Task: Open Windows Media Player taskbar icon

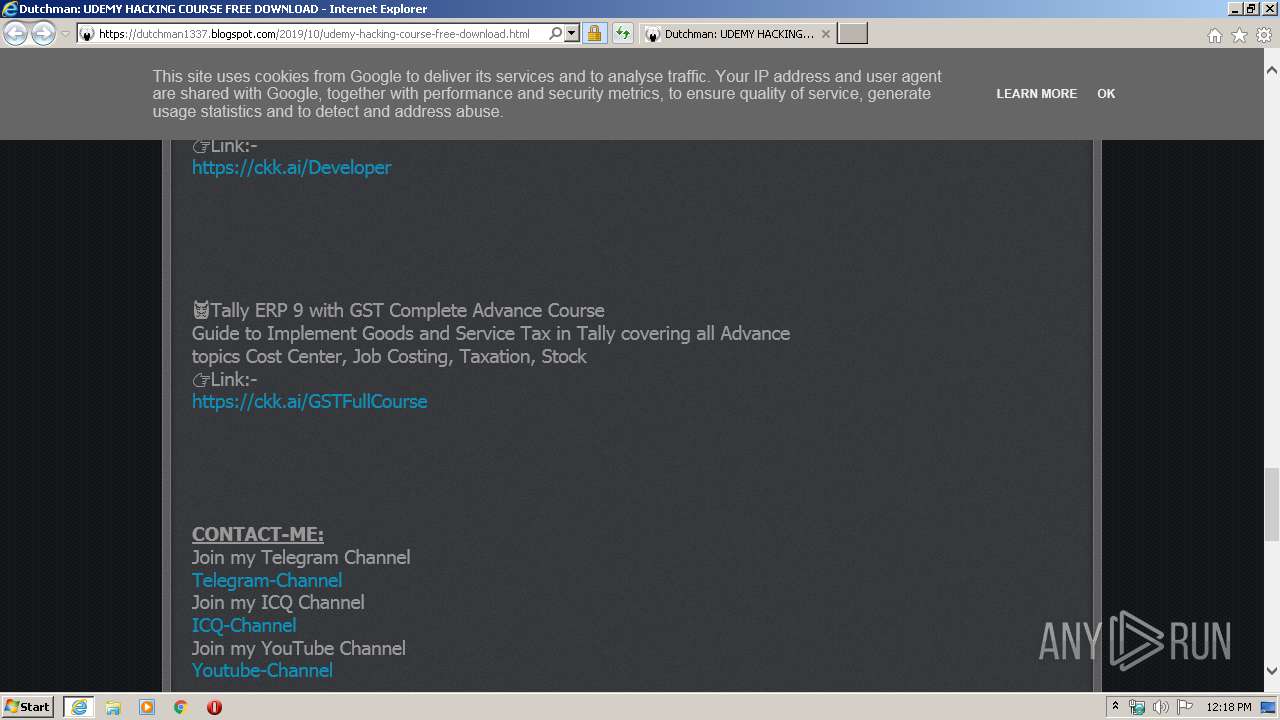Action: pos(147,707)
